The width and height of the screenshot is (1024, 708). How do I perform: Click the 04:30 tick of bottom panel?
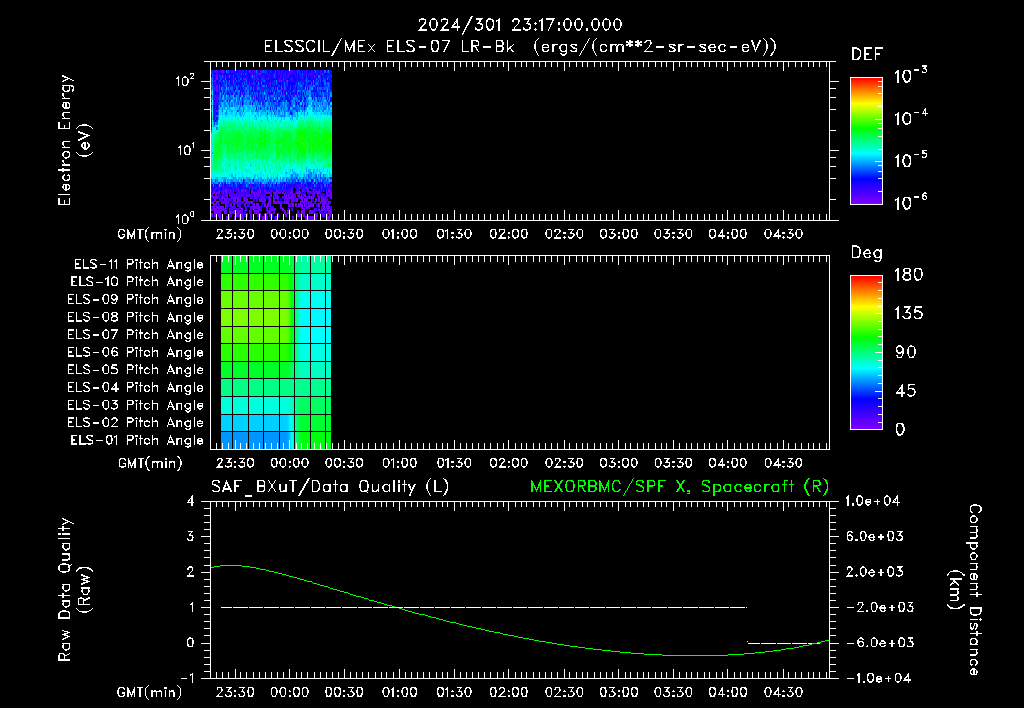point(782,692)
